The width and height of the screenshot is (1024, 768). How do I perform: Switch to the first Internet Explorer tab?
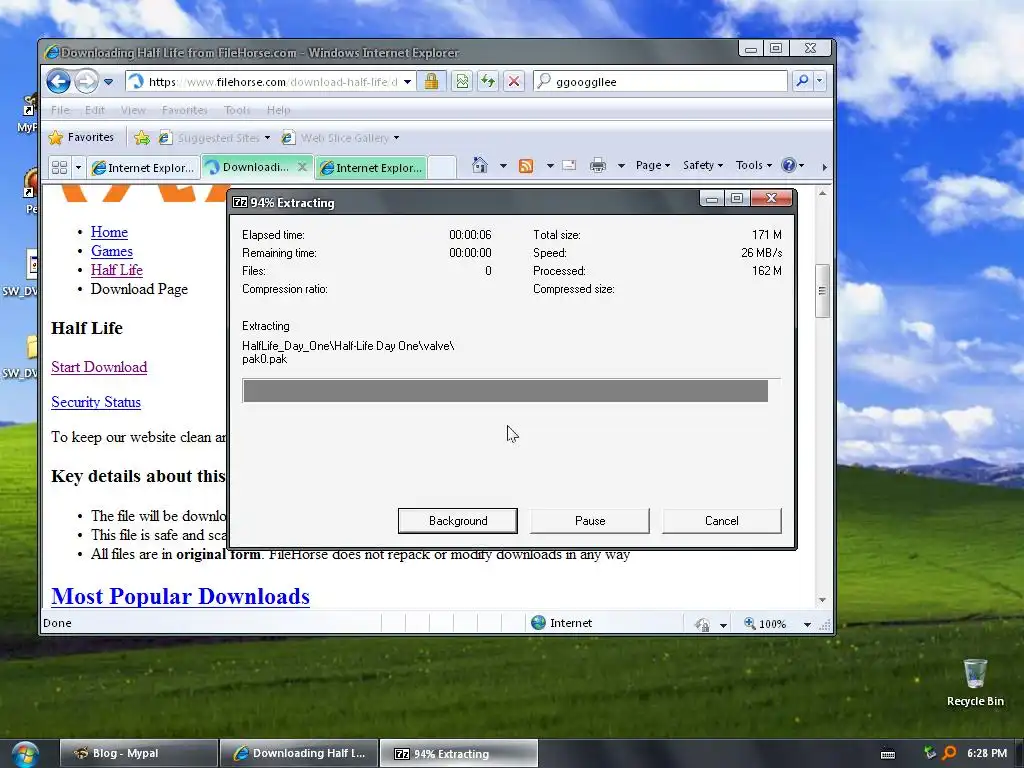point(144,167)
